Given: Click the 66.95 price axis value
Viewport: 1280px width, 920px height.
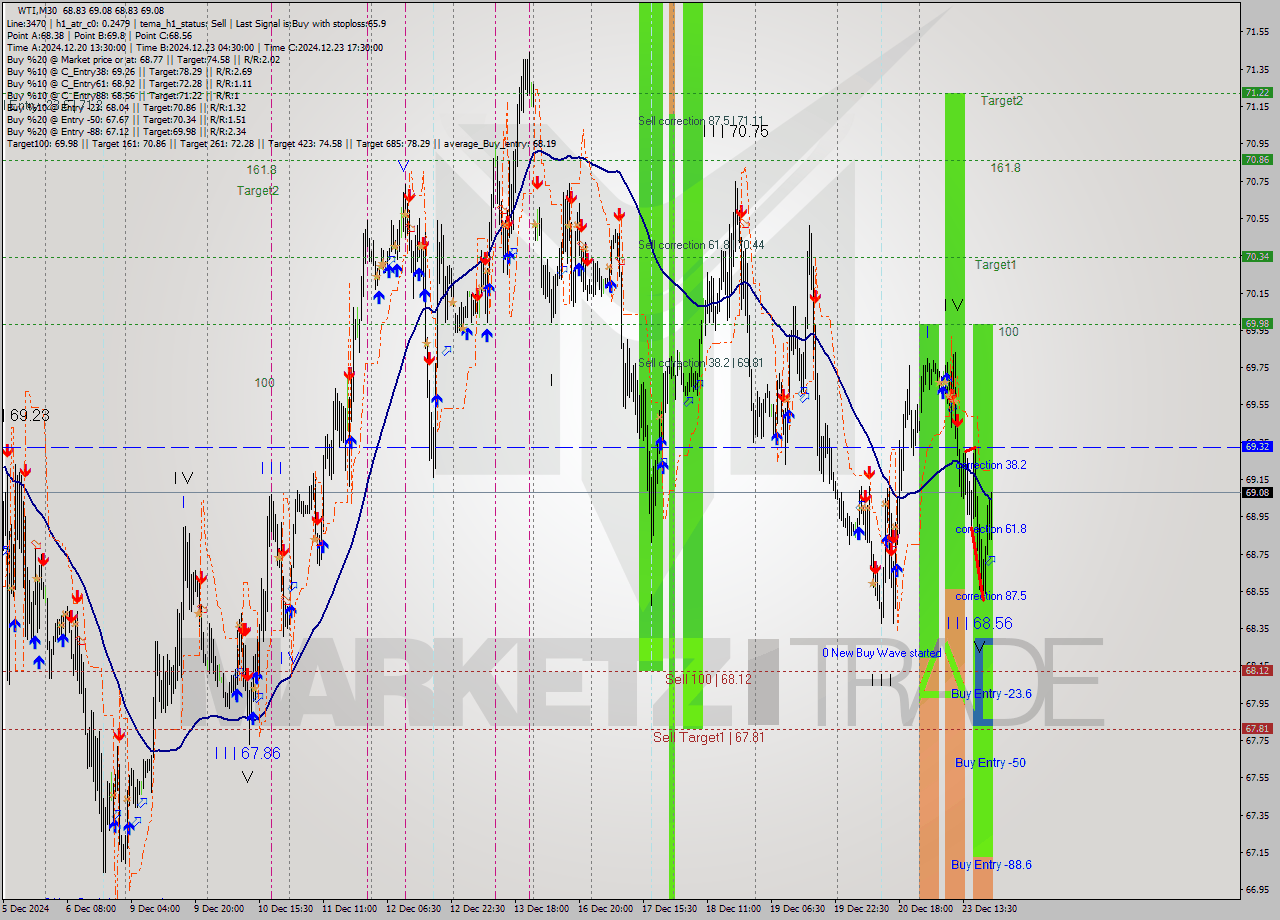Looking at the screenshot, I should pos(1258,889).
